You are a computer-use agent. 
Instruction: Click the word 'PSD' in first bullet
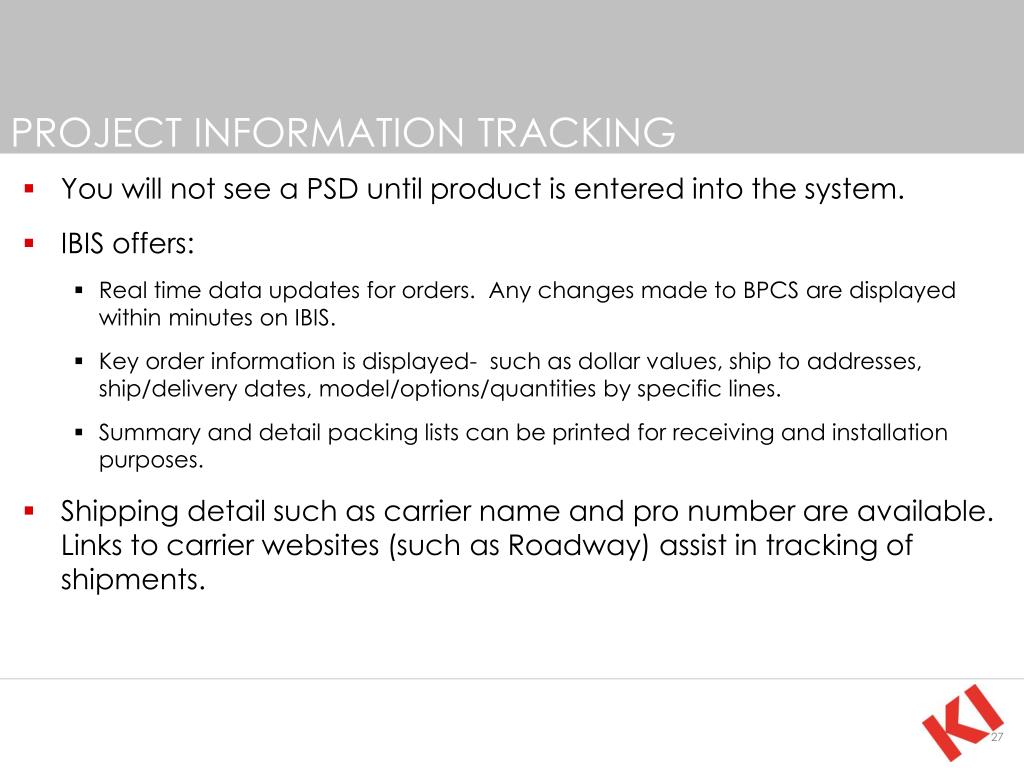coord(332,189)
